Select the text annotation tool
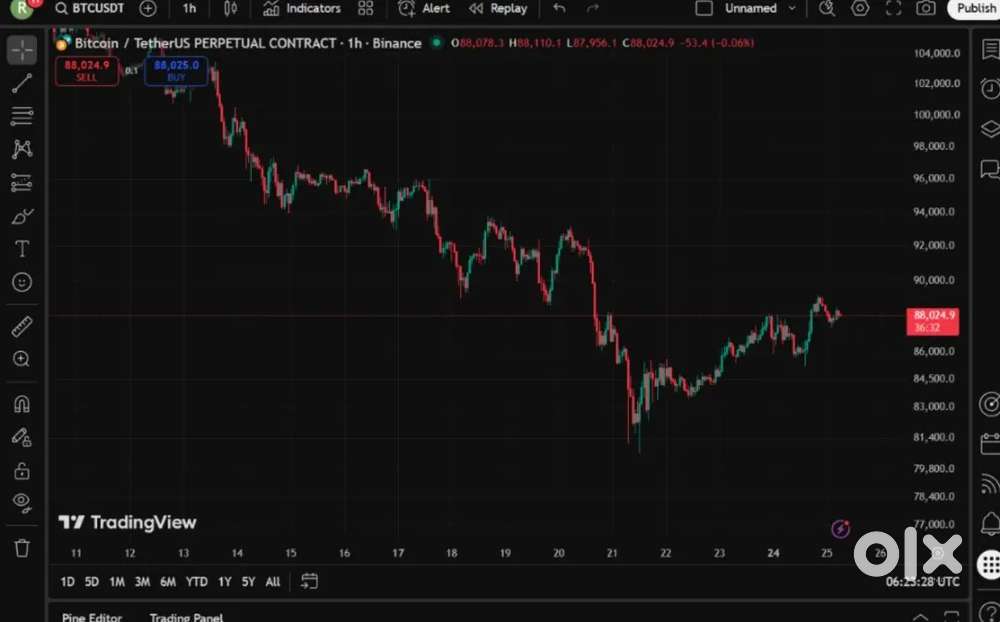The height and width of the screenshot is (622, 1000). coord(22,249)
